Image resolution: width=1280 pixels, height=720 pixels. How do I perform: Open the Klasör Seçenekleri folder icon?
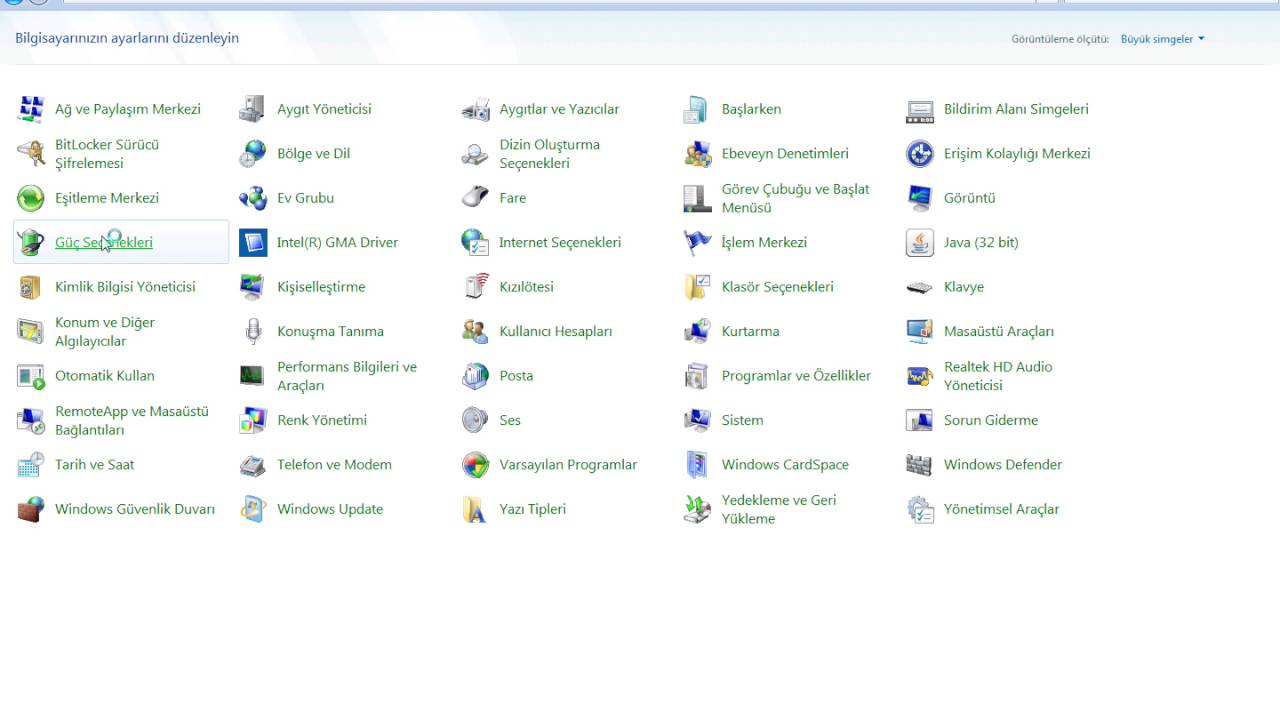697,287
